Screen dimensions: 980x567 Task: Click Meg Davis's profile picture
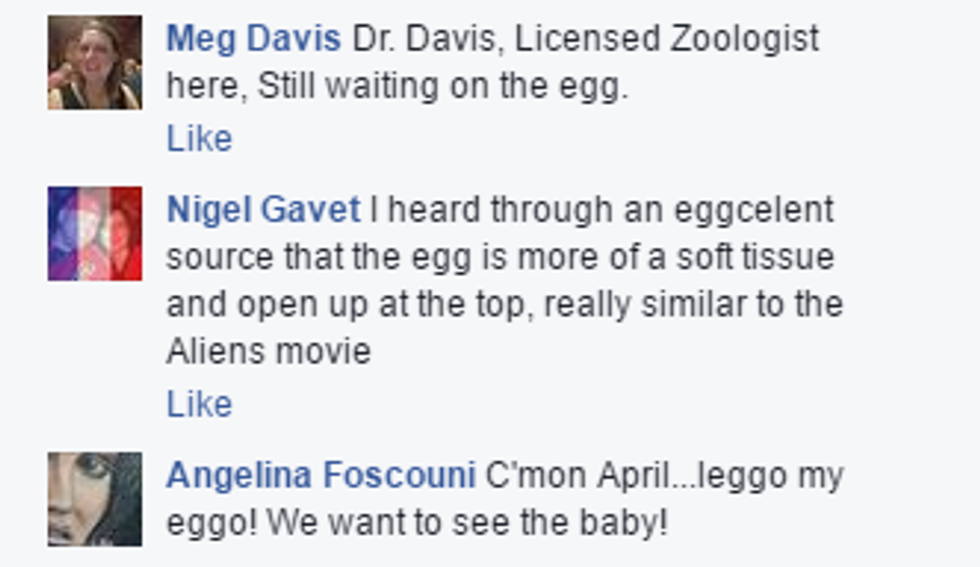pyautogui.click(x=95, y=62)
